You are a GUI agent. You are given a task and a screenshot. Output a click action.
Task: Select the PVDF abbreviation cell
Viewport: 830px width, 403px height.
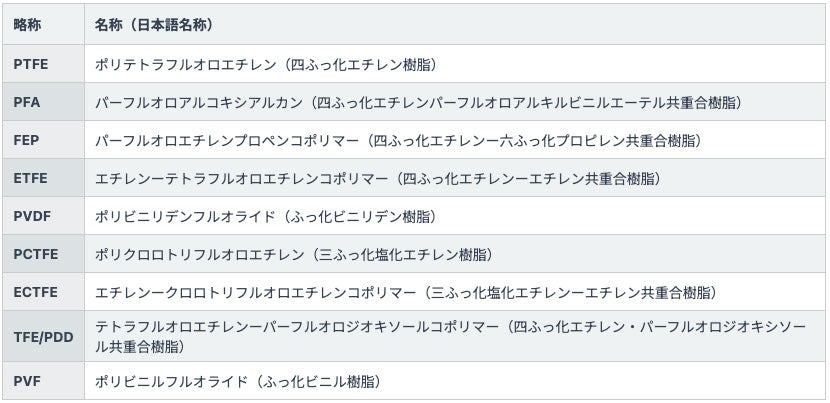[x=32, y=216]
